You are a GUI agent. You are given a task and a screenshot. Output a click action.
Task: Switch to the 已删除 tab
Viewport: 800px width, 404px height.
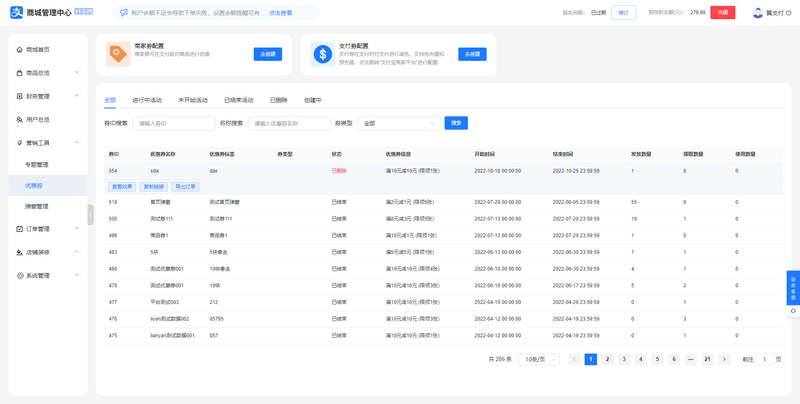pos(279,100)
